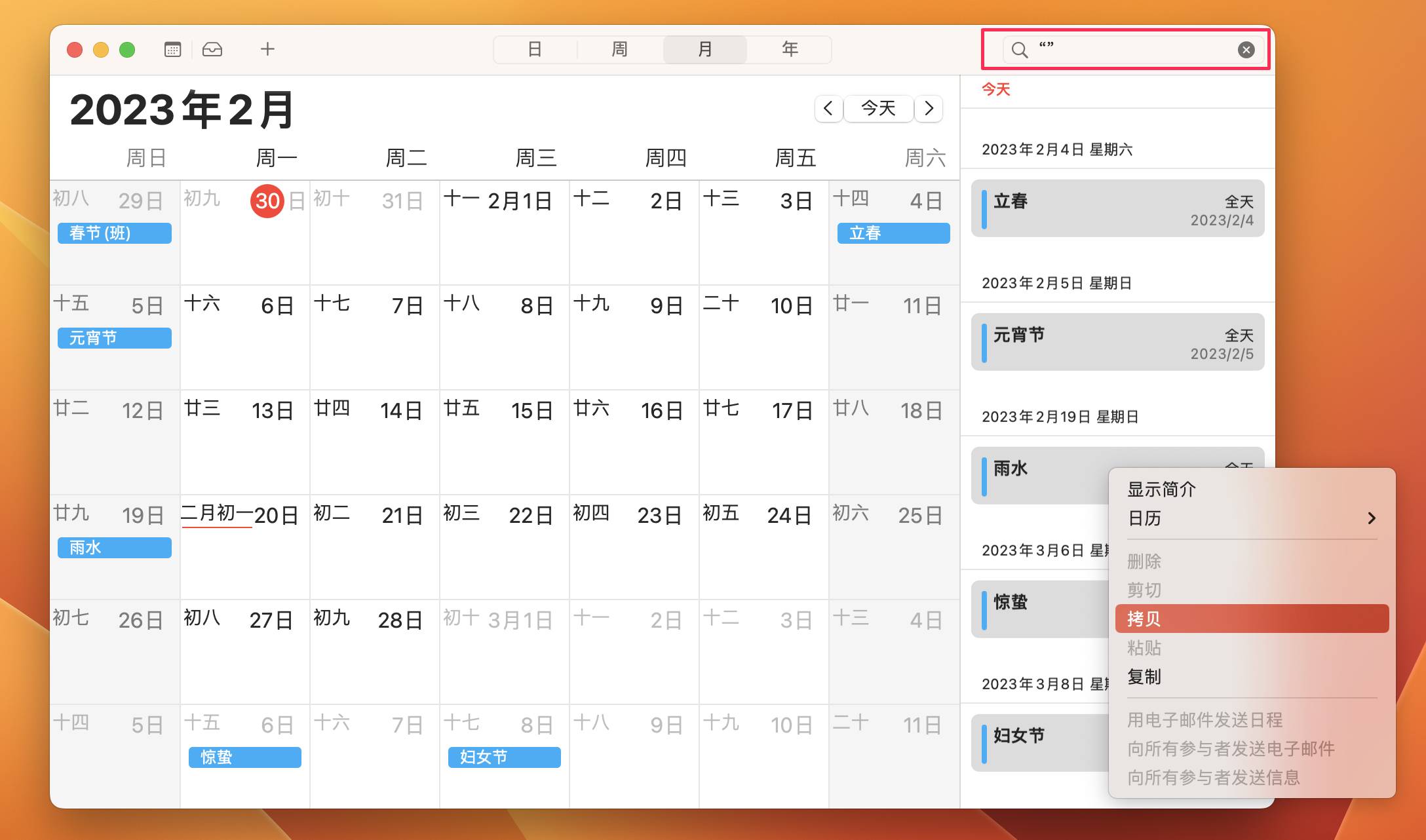Select day cell 二月初一 20日
Screen dimensions: 1426x840
pos(245,547)
